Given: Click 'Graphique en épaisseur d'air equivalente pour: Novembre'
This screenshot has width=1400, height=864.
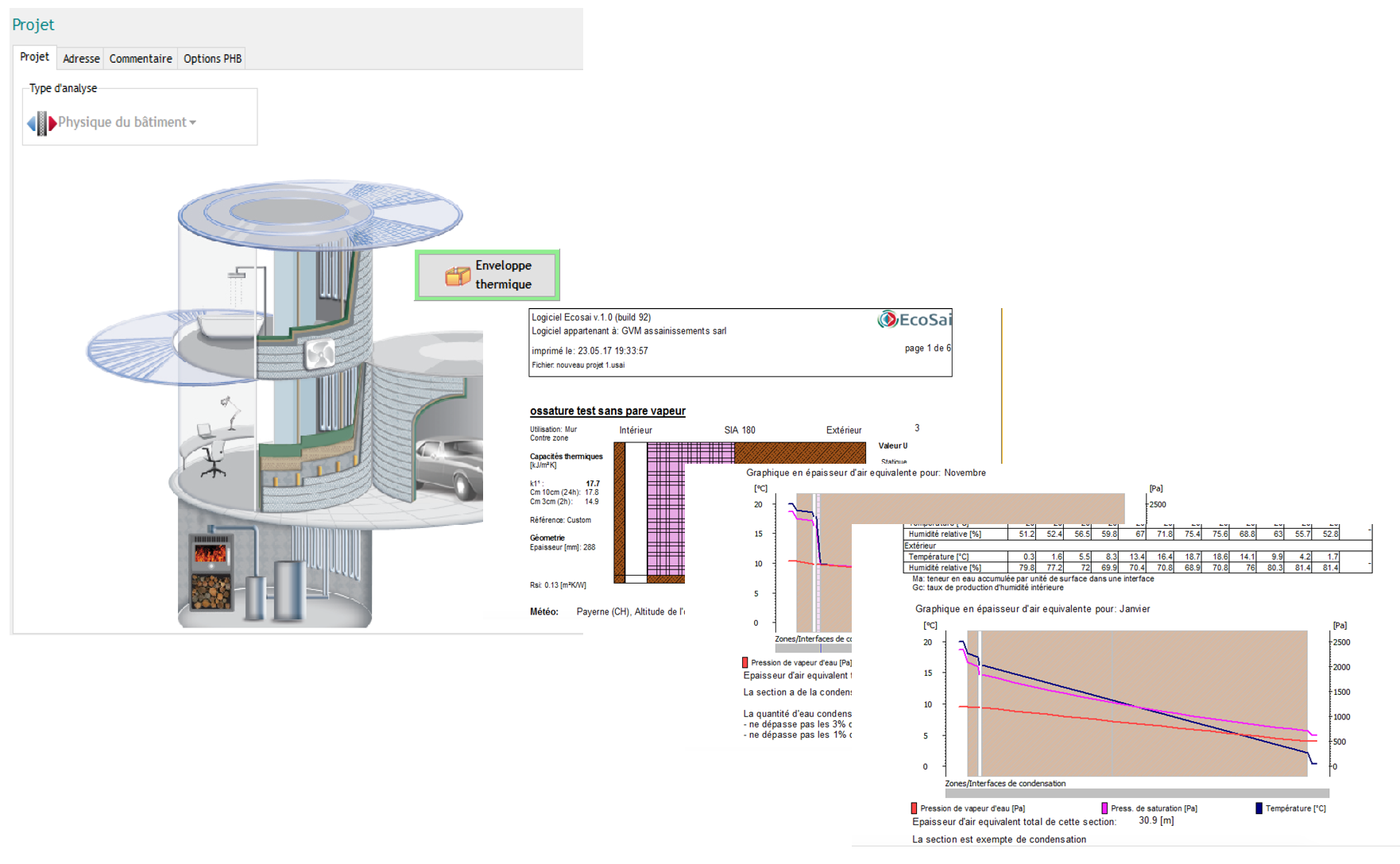Looking at the screenshot, I should 866,472.
